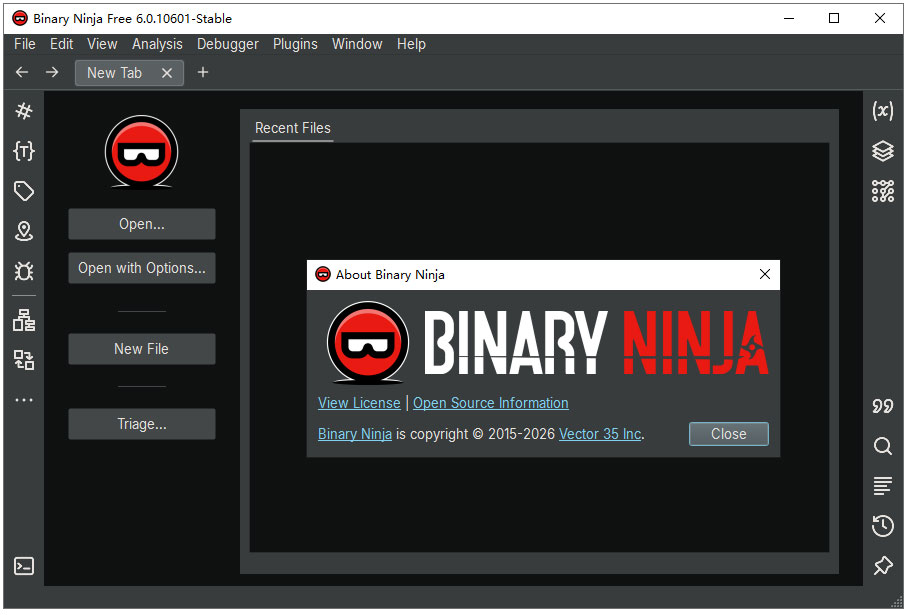Close the About Binary Ninja dialog with X
Screen dimensions: 911x615
(x=765, y=274)
